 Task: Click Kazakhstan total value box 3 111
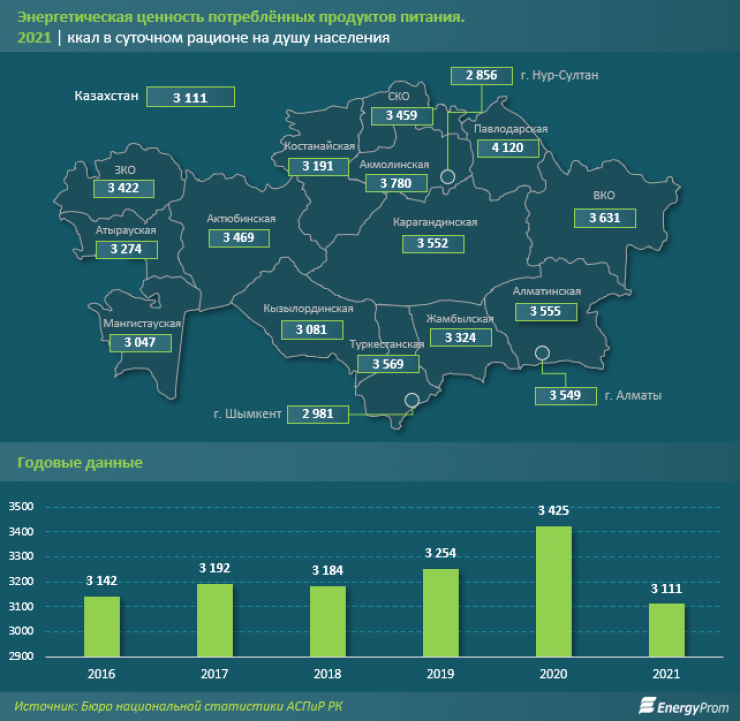pos(190,97)
